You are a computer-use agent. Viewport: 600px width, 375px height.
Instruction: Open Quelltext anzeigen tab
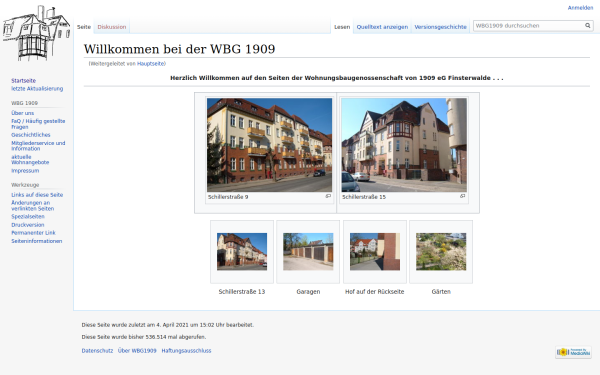click(x=382, y=27)
